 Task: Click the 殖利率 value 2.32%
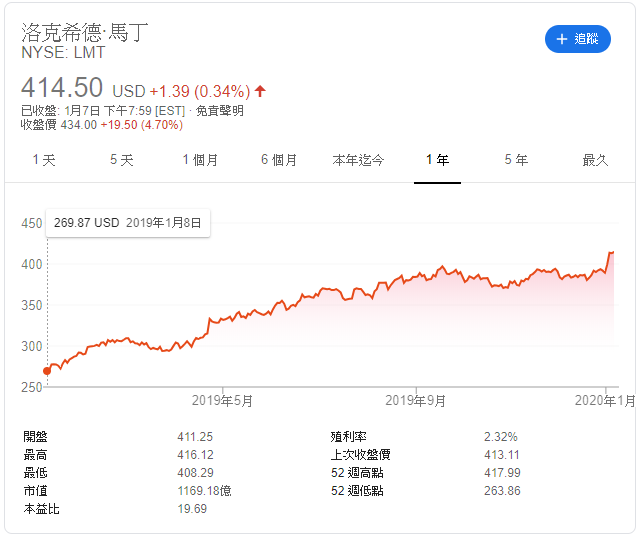pos(500,437)
